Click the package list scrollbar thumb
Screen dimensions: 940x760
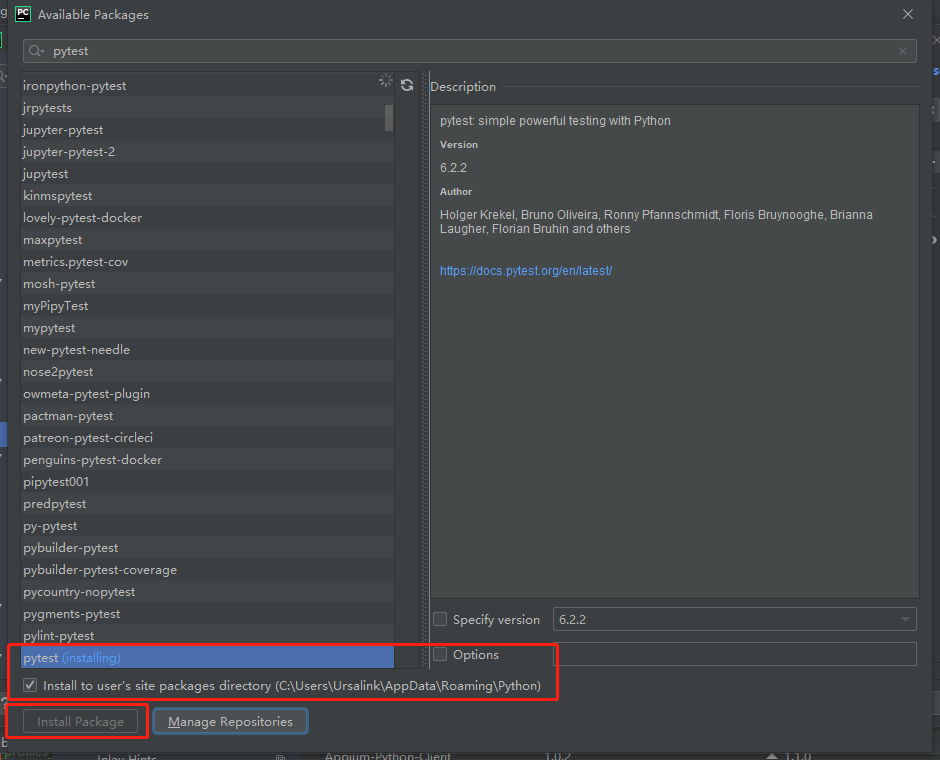pos(389,117)
